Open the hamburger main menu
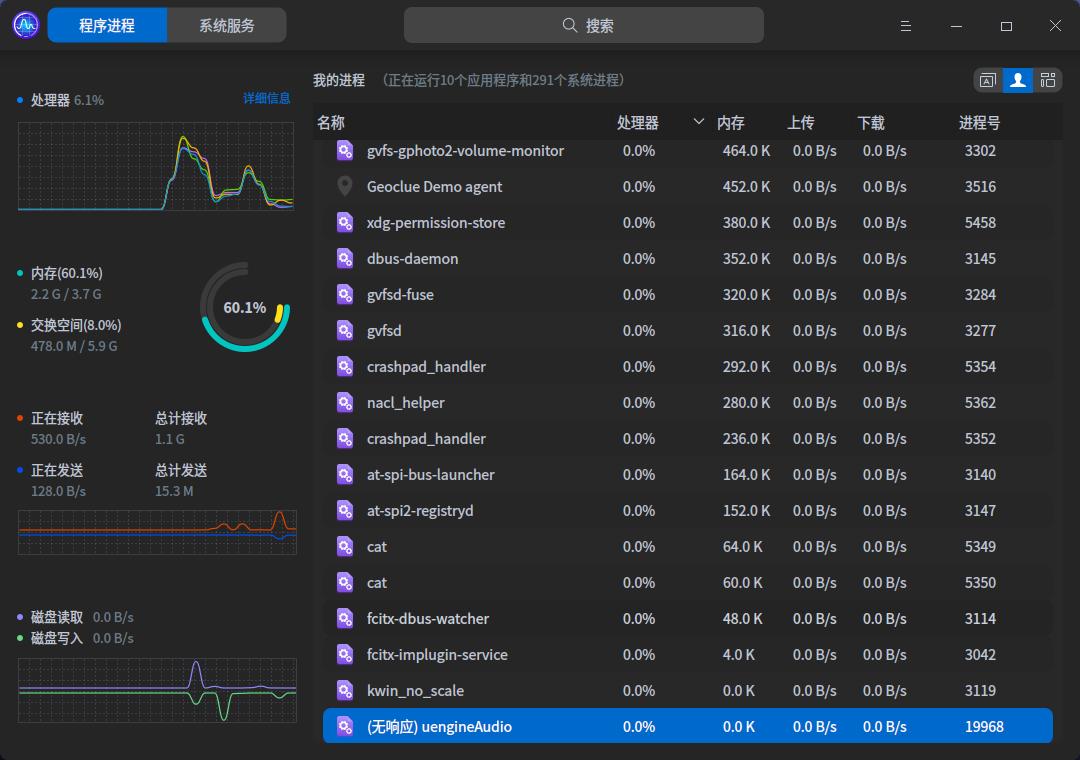Image resolution: width=1080 pixels, height=760 pixels. 906,26
